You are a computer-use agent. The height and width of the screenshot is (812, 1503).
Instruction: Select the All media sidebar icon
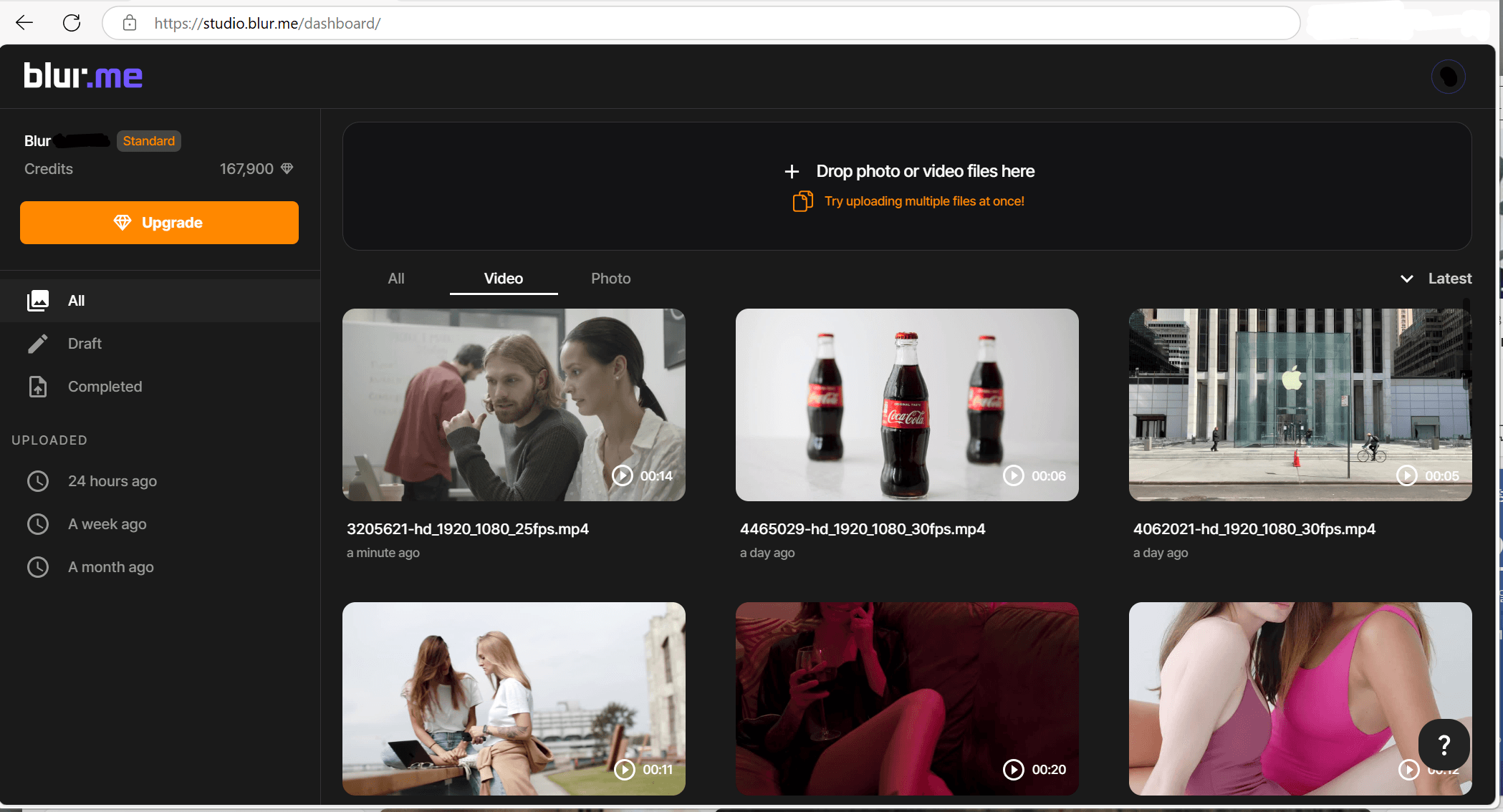[37, 301]
